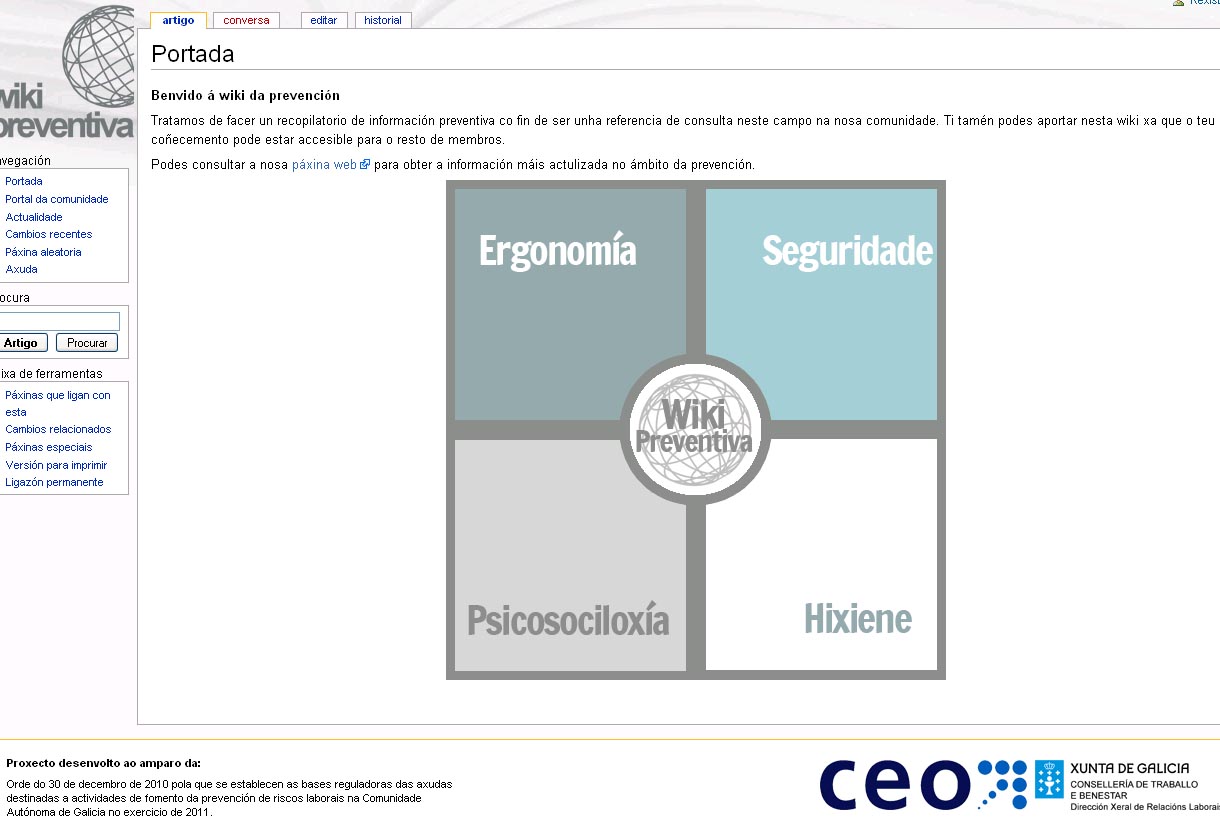This screenshot has width=1220, height=823.
Task: Click the user icon at top right
Action: tap(1179, 3)
